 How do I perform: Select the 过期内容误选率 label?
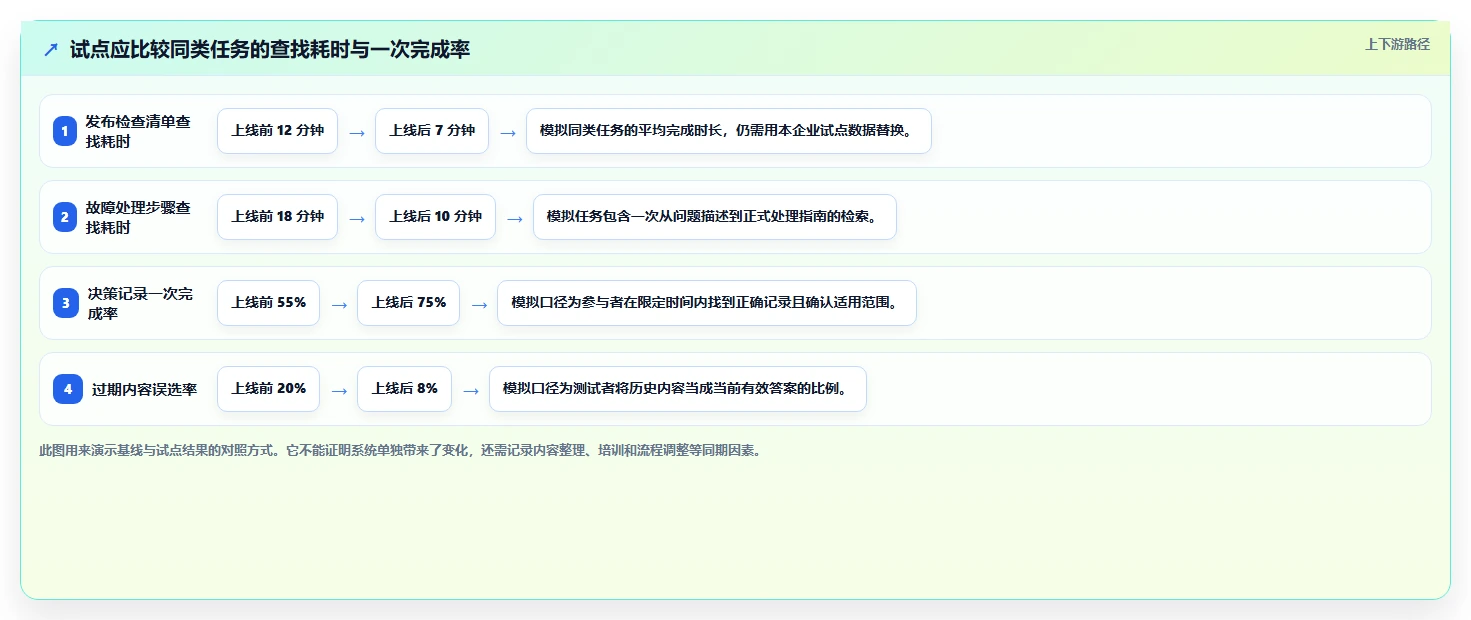tap(145, 389)
